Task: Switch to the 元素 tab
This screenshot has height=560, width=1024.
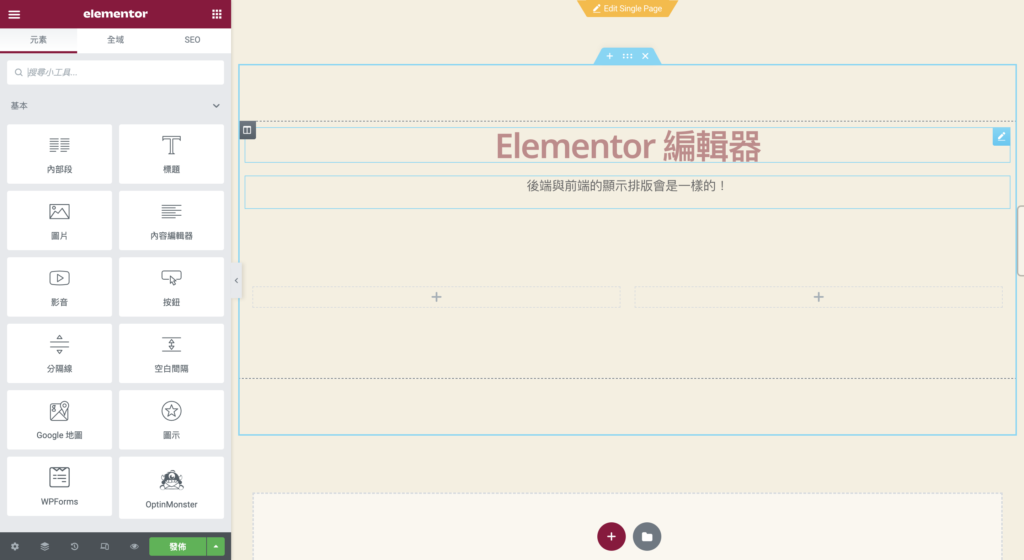Action: coord(39,40)
